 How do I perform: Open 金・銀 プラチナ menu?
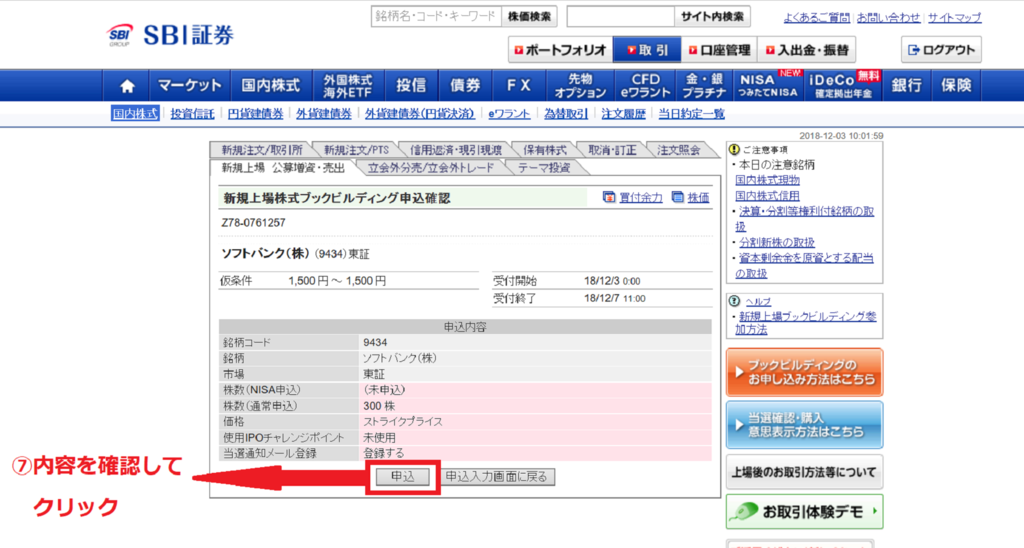[704, 86]
